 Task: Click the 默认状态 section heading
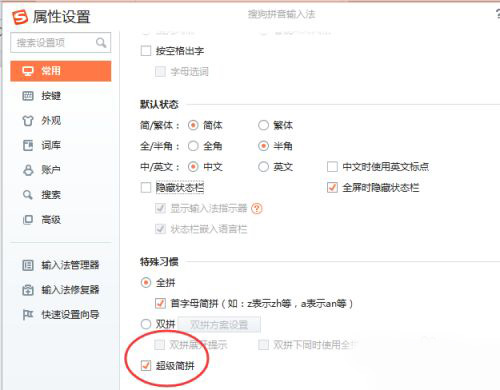click(159, 105)
